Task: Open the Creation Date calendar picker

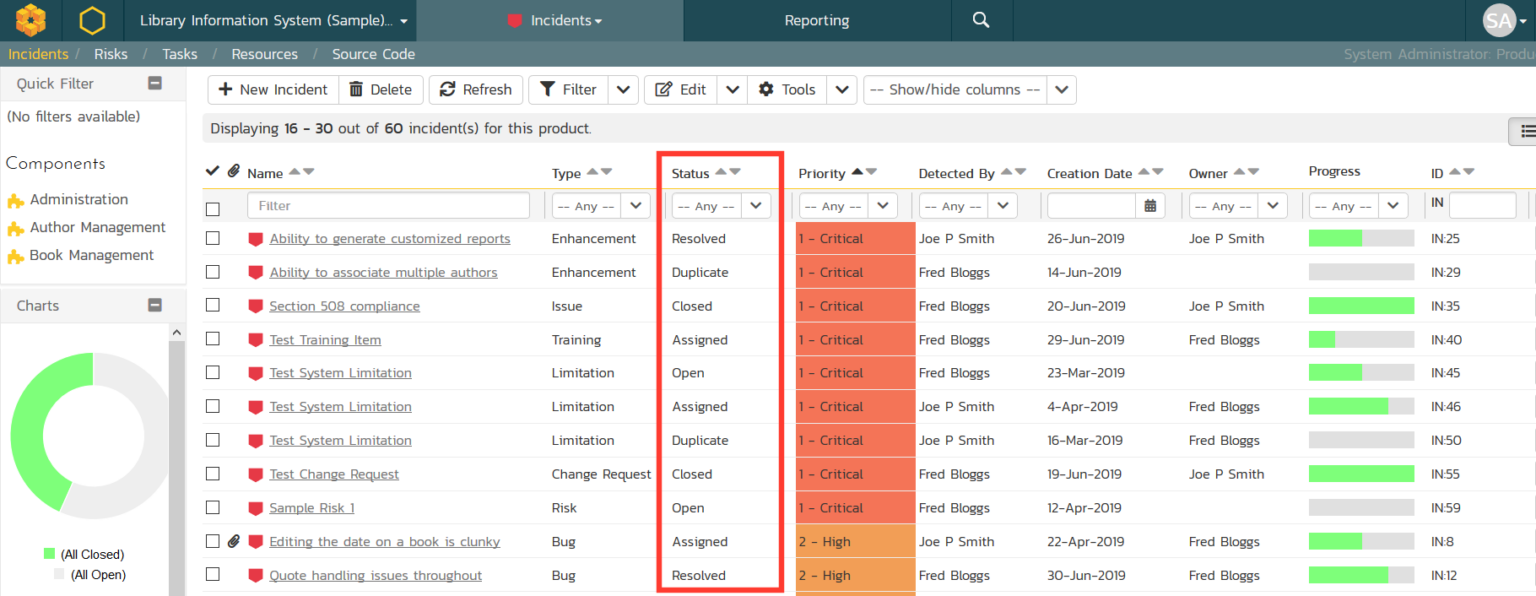Action: click(x=1150, y=205)
